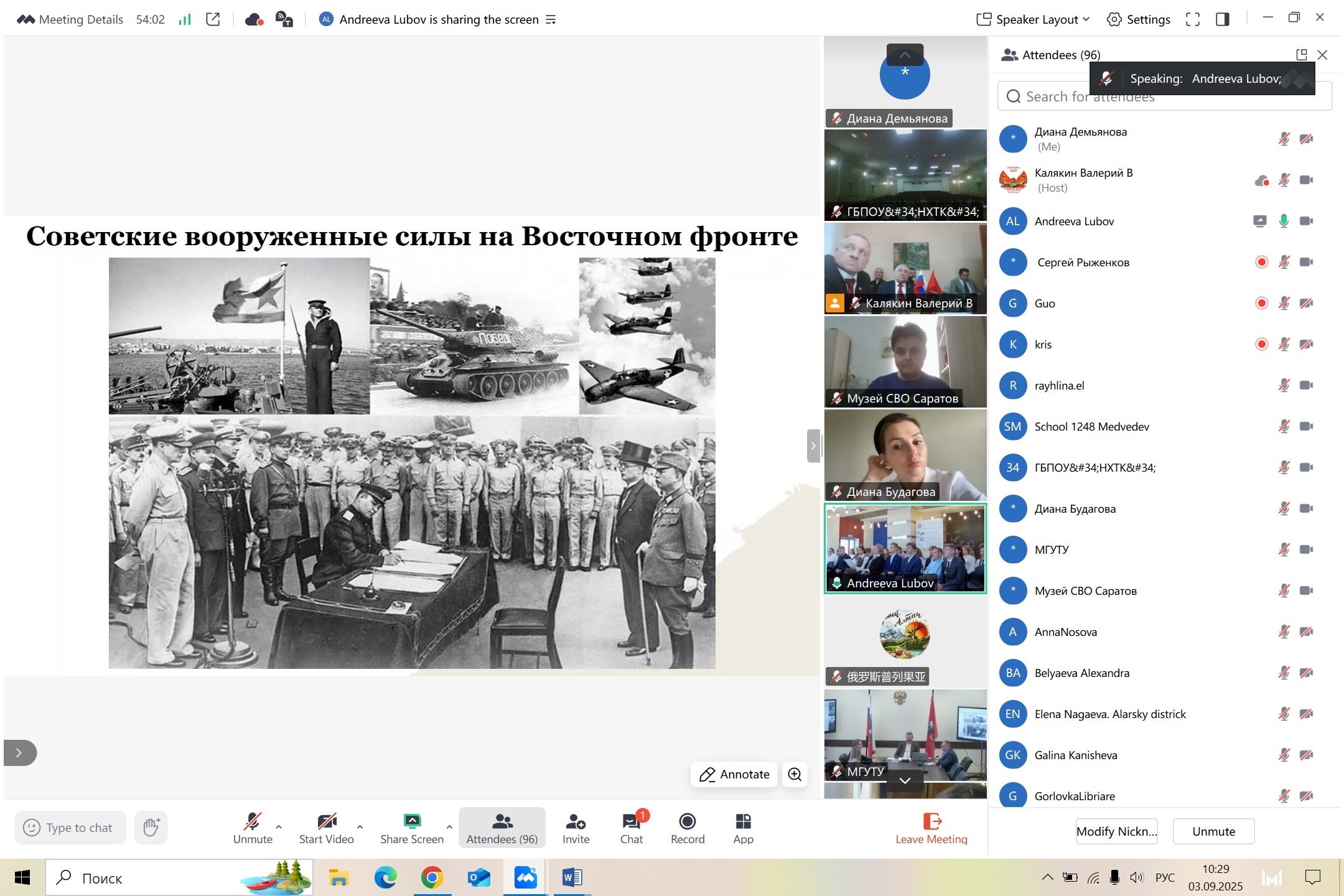Image resolution: width=1344 pixels, height=896 pixels.
Task: Open Meeting Details menu
Action: pos(70,19)
